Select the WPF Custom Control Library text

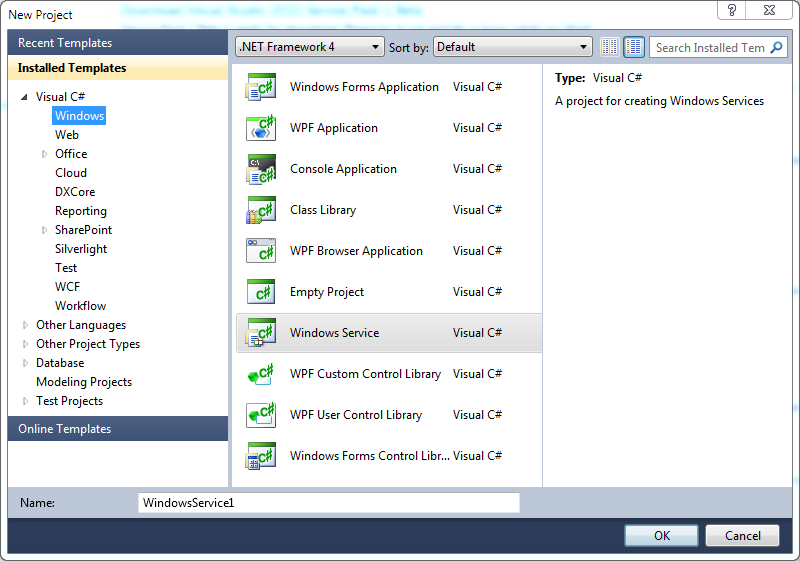click(365, 374)
